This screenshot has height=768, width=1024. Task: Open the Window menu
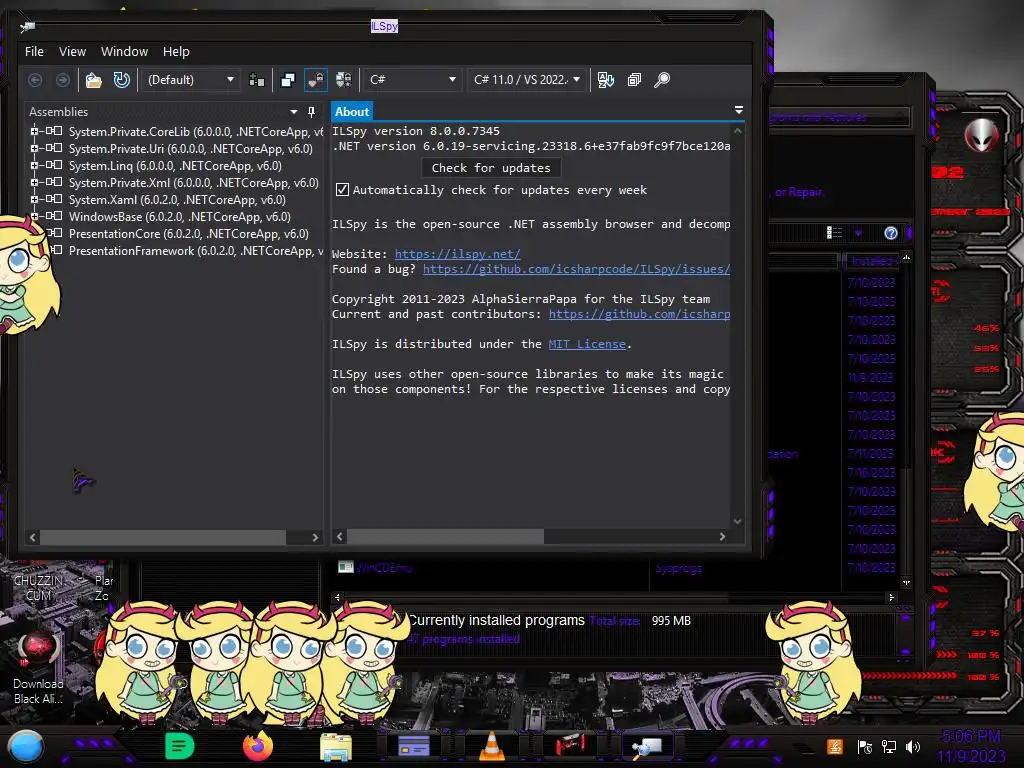pos(124,52)
